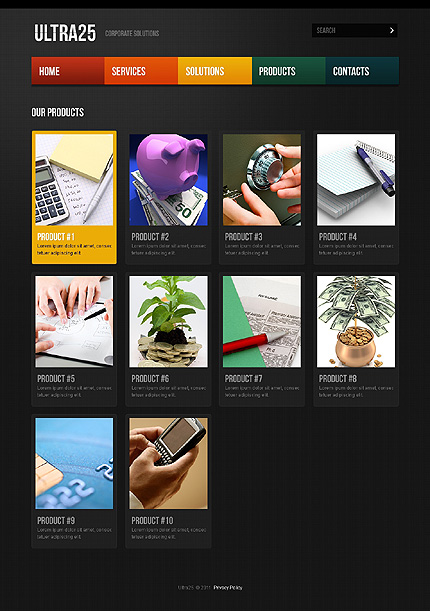
Task: Select the Products menu item
Action: click(289, 71)
